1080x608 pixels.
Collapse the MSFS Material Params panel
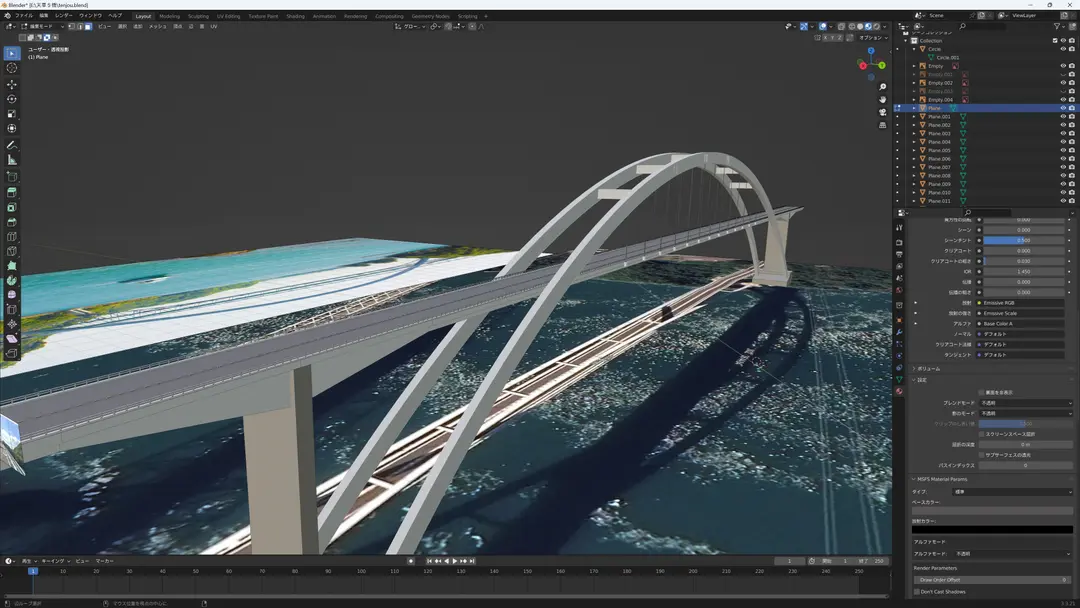pyautogui.click(x=914, y=479)
